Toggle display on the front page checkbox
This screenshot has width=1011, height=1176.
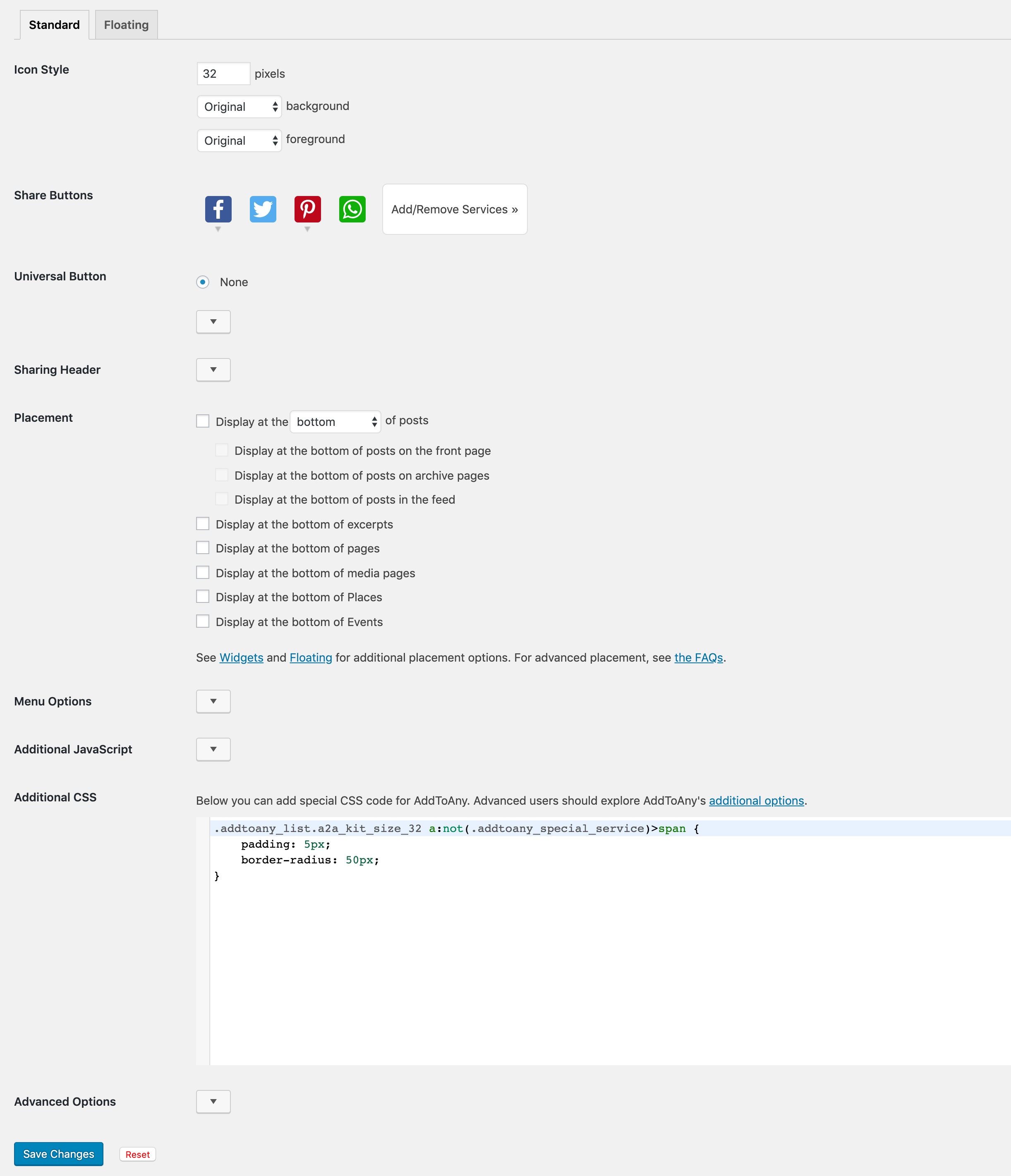222,451
